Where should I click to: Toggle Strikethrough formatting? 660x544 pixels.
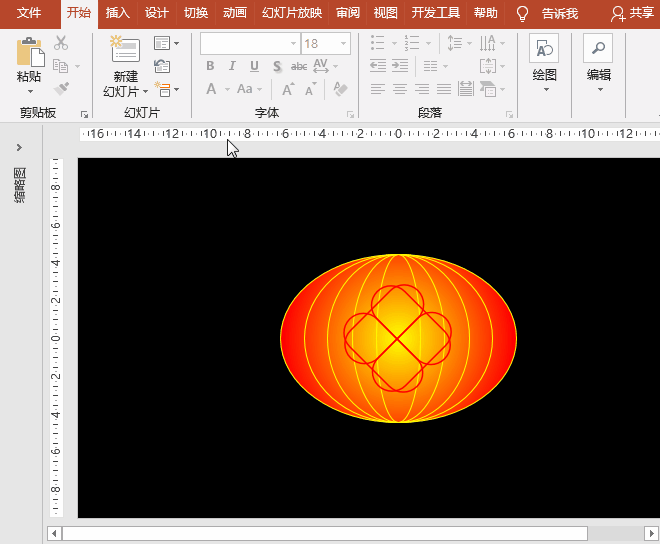point(299,66)
